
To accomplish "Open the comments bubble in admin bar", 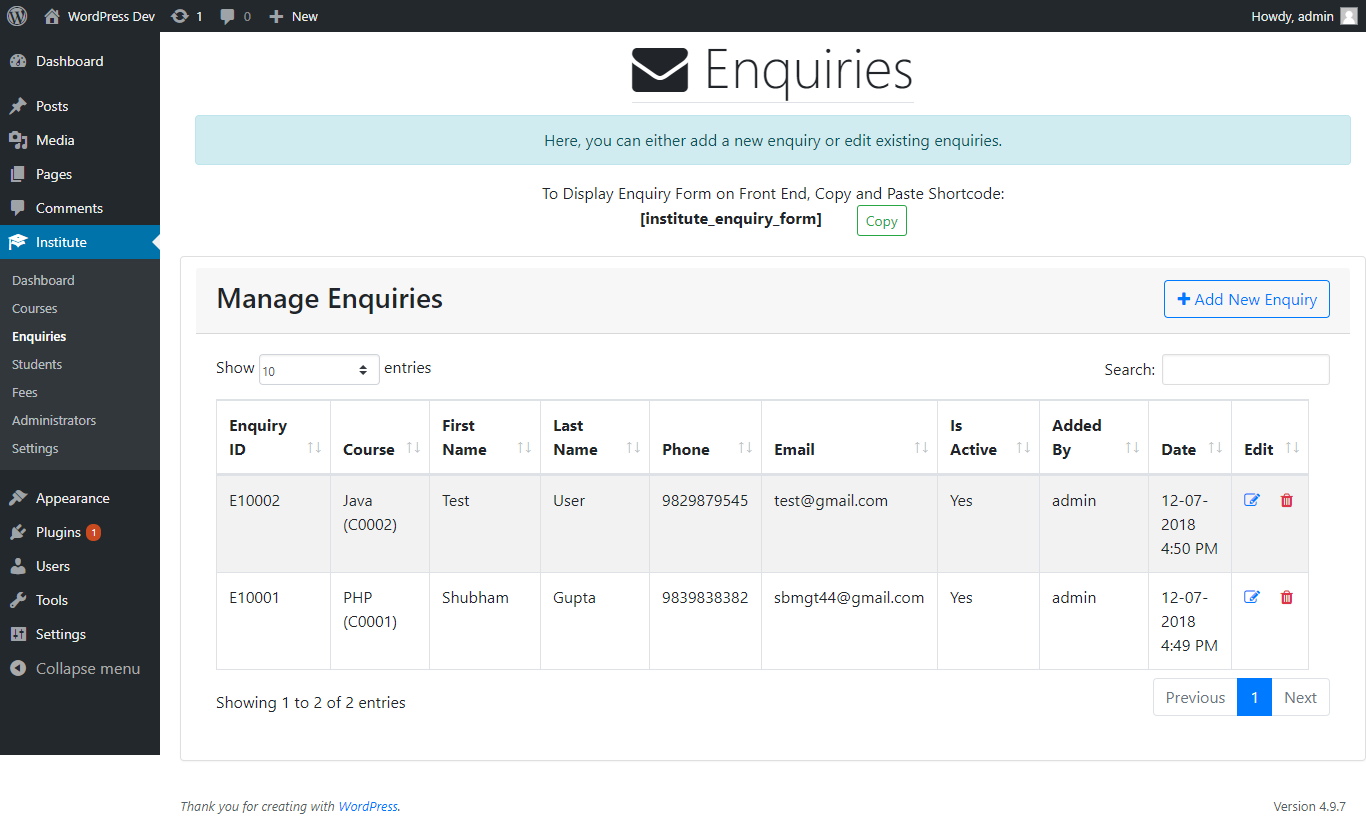I will pos(235,16).
